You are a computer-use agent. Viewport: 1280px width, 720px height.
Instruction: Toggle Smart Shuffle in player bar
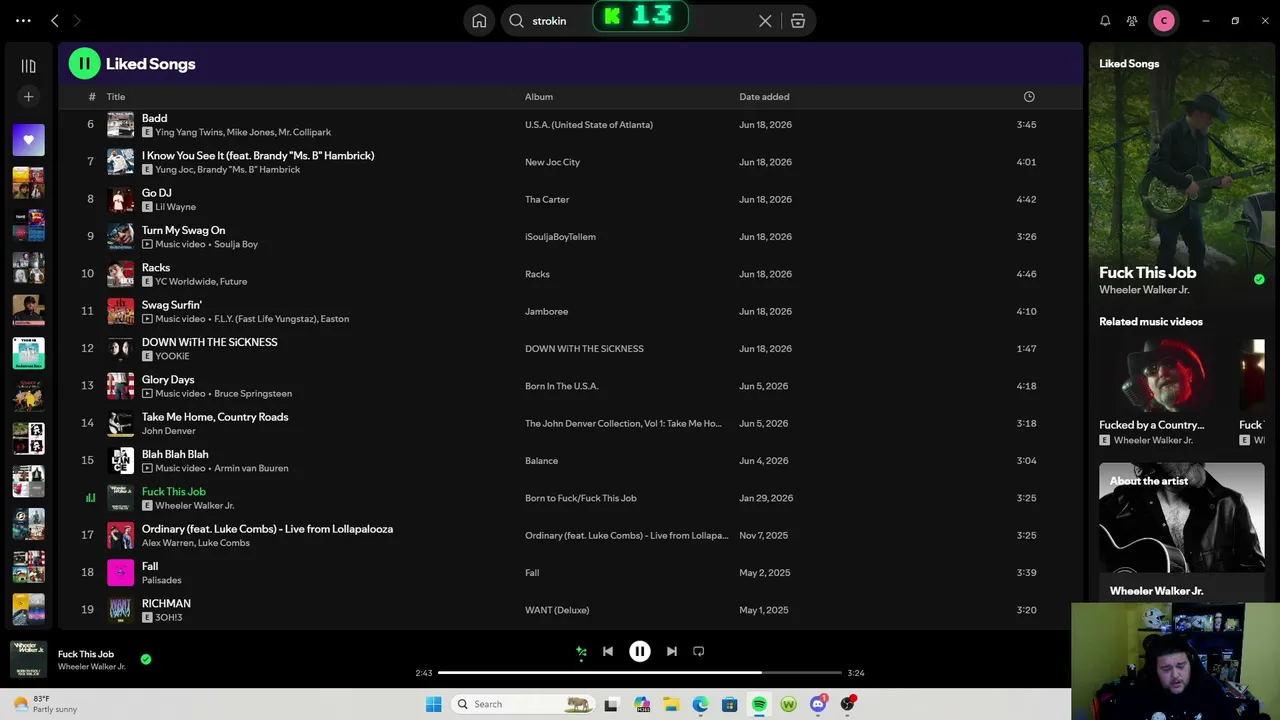coord(581,651)
